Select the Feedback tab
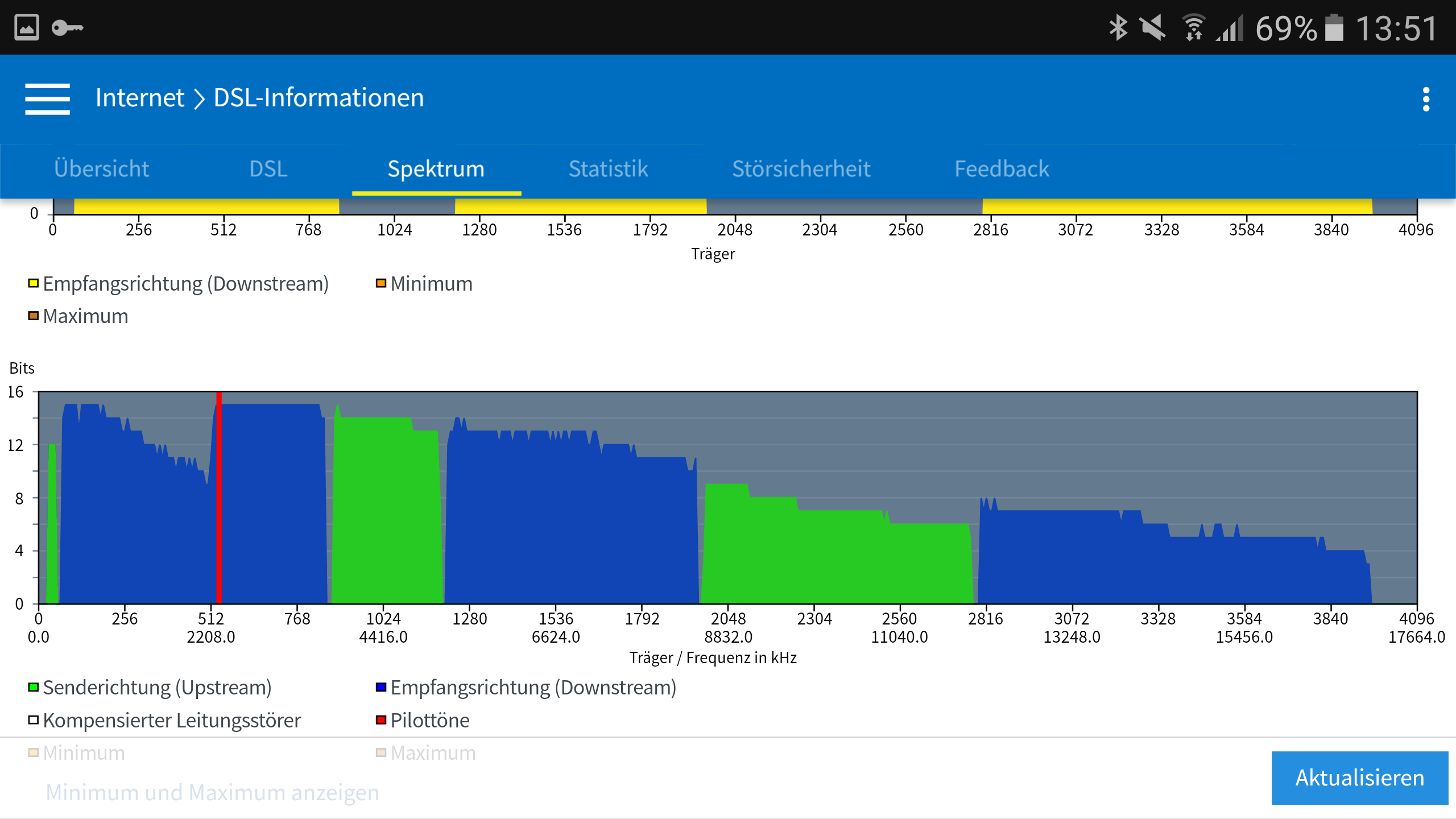The width and height of the screenshot is (1456, 819). click(x=1001, y=169)
